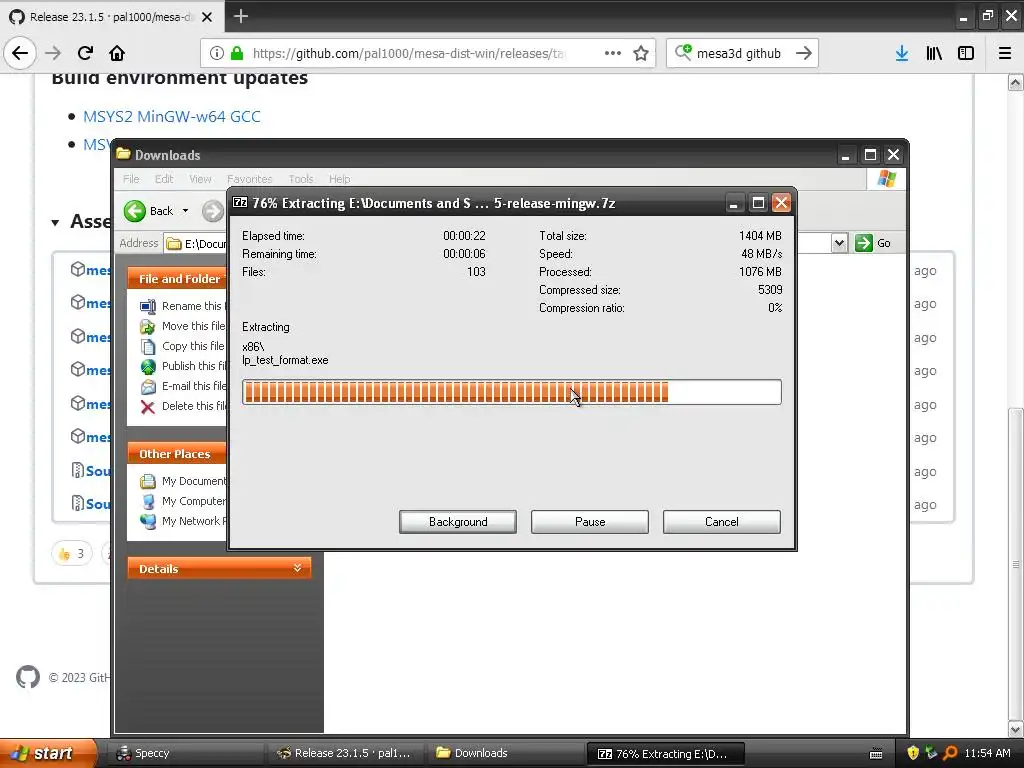Open My Network Places link
The width and height of the screenshot is (1024, 768).
coord(184,521)
